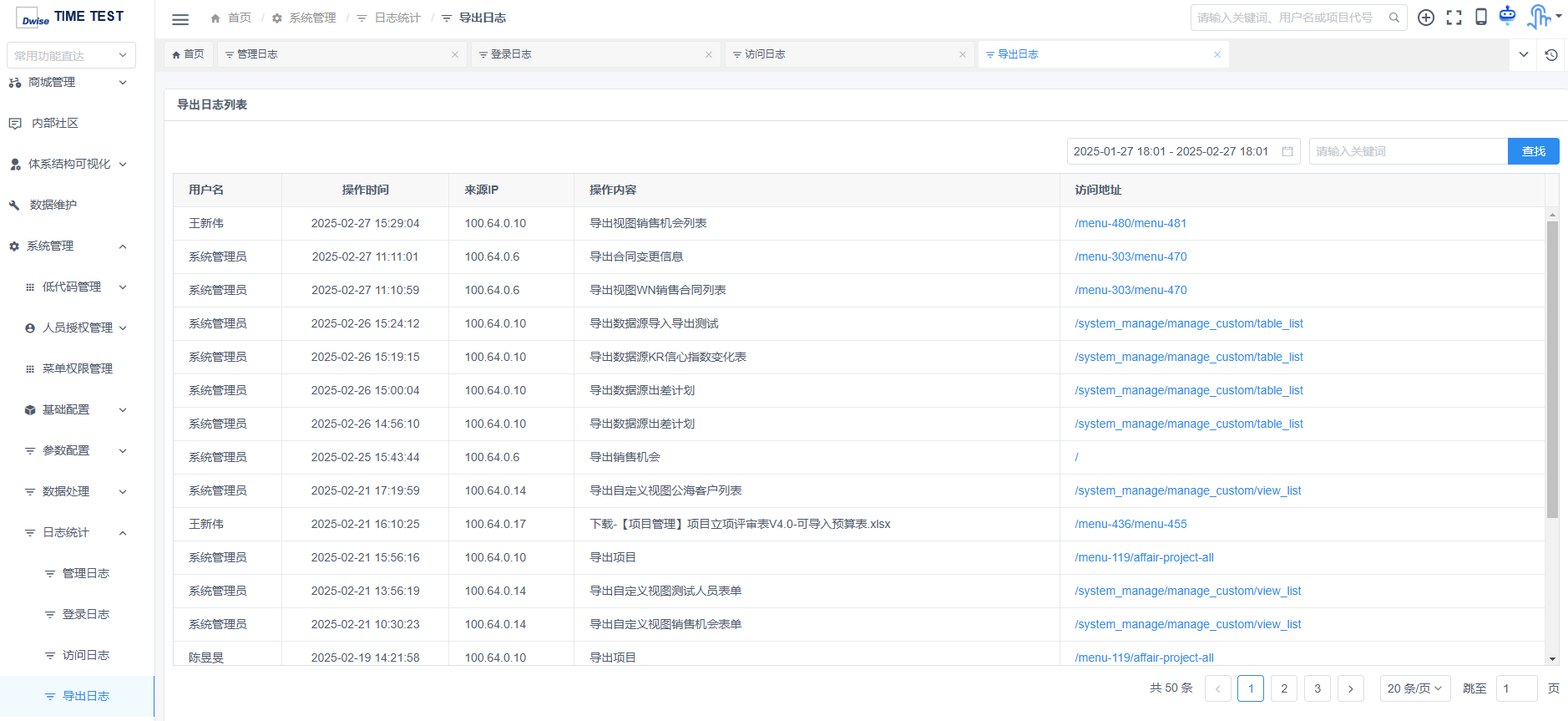This screenshot has height=721, width=1568.
Task: Close the 登录日志 tab
Action: tap(709, 54)
